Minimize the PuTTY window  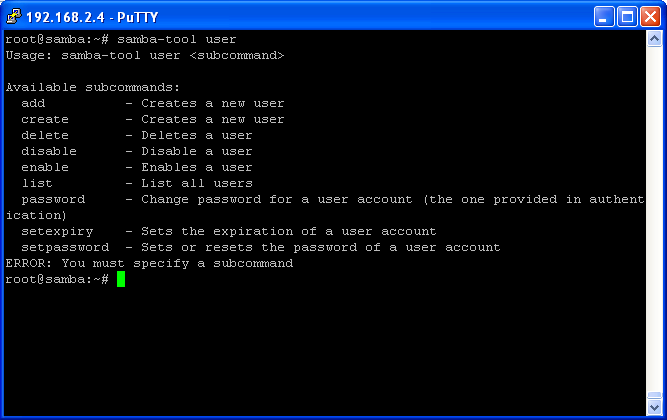click(x=604, y=17)
